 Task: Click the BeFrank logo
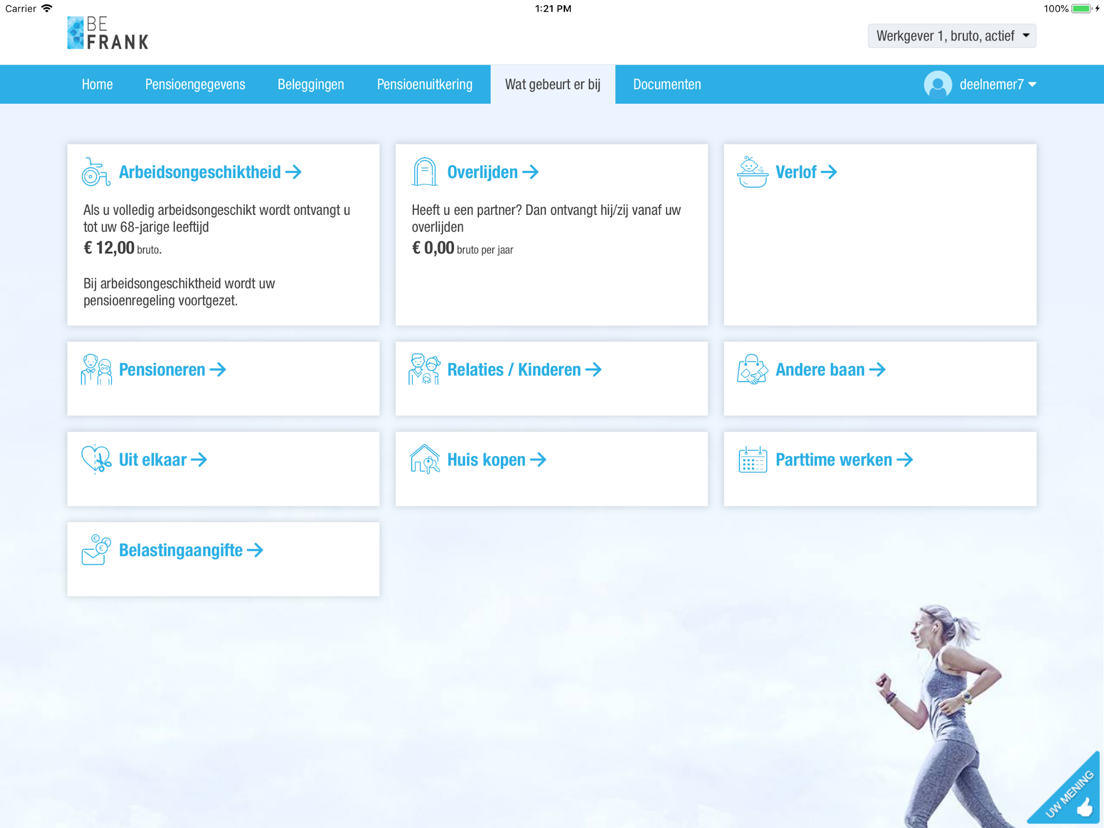tap(108, 33)
